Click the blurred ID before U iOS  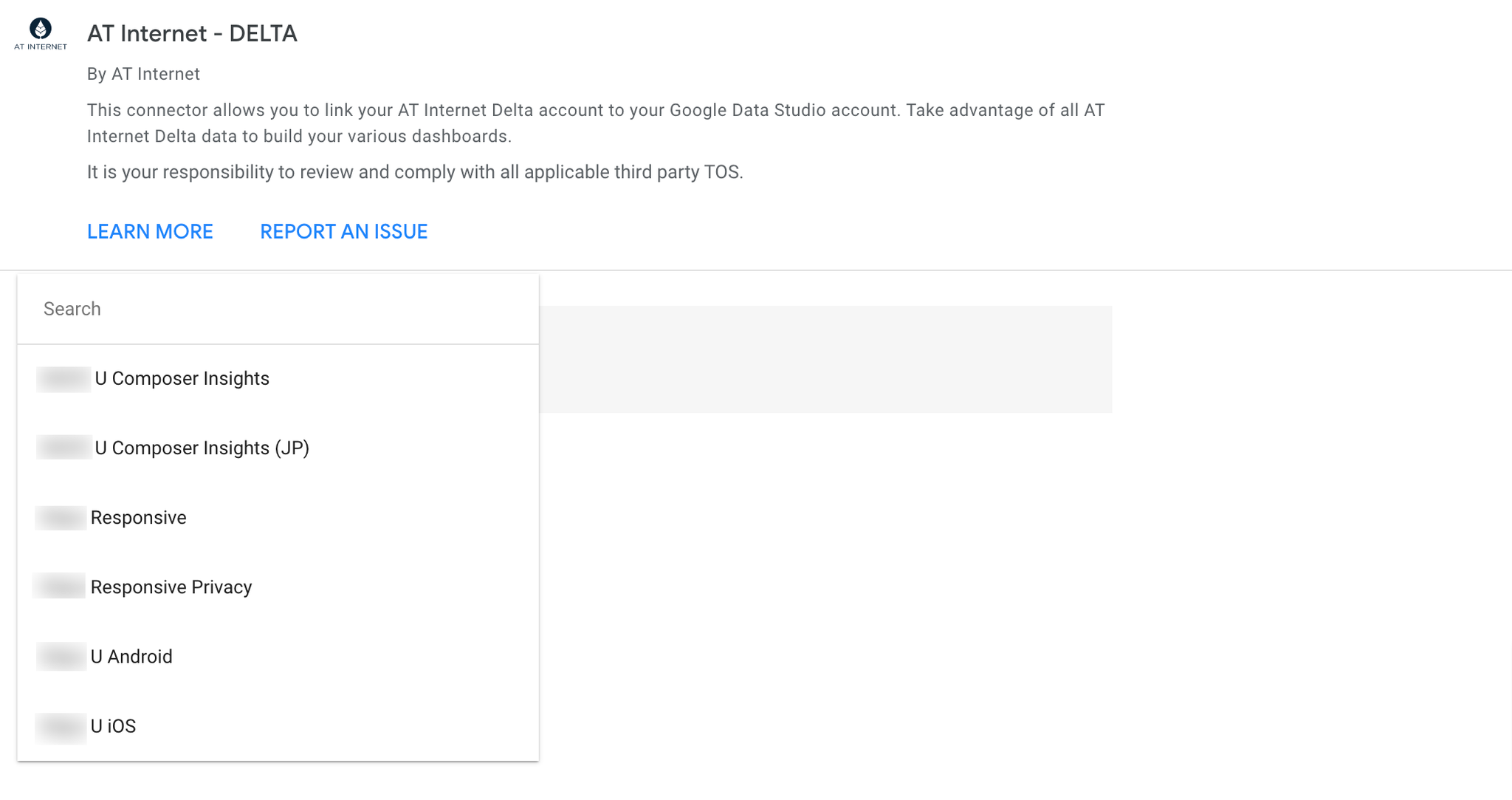pyautogui.click(x=61, y=726)
